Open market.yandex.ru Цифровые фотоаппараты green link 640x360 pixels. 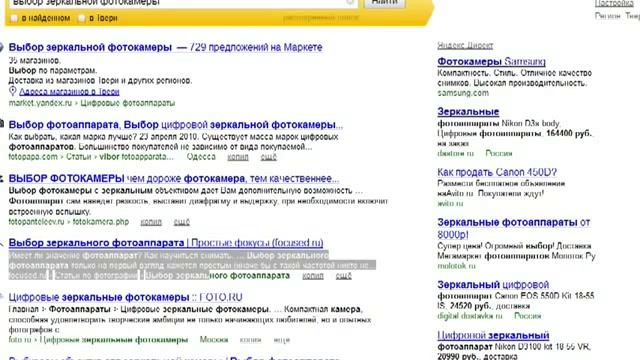92,103
